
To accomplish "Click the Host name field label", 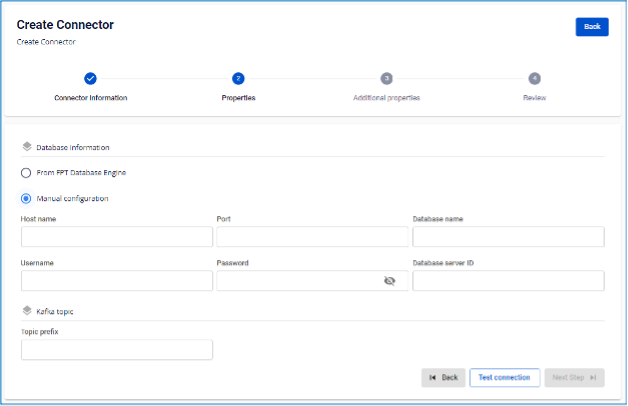I will (38, 219).
